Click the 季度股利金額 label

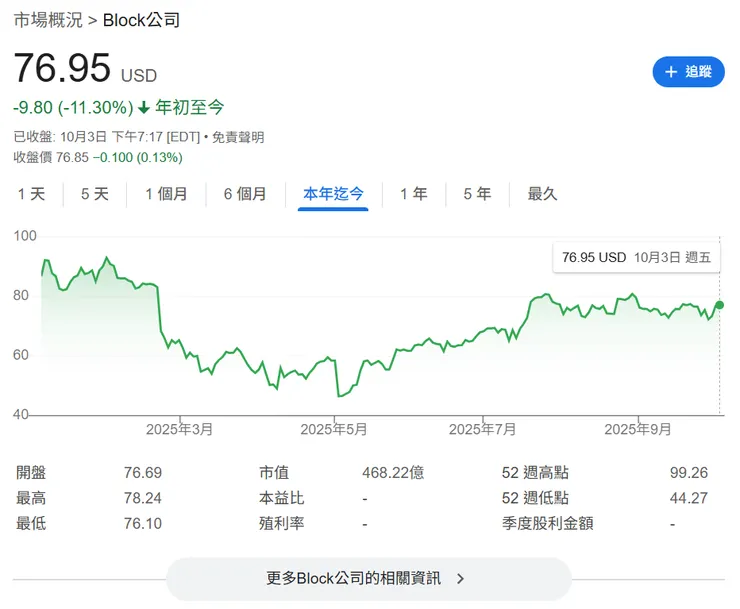[x=547, y=524]
